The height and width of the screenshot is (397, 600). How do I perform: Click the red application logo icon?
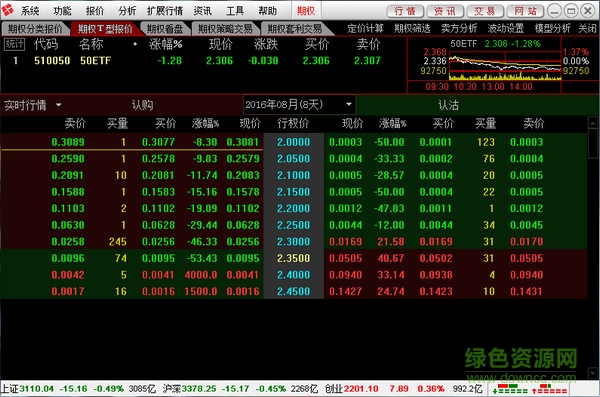[8, 10]
